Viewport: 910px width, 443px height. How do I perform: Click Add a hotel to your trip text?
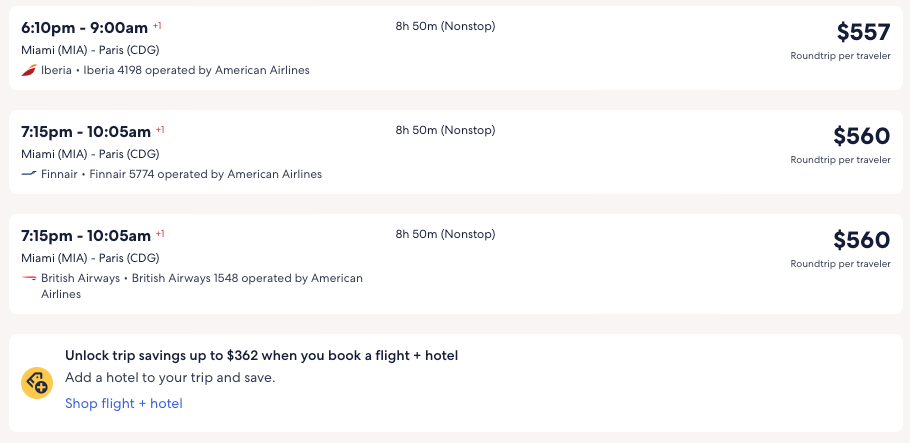169,378
